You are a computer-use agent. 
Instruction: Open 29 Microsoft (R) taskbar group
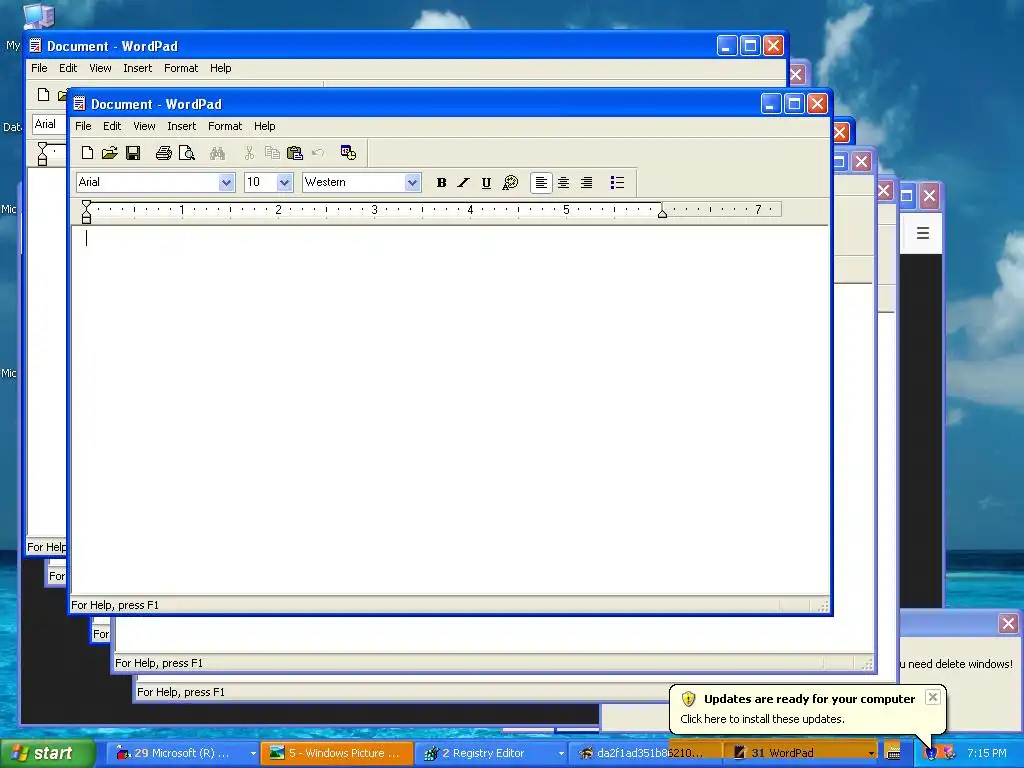182,753
